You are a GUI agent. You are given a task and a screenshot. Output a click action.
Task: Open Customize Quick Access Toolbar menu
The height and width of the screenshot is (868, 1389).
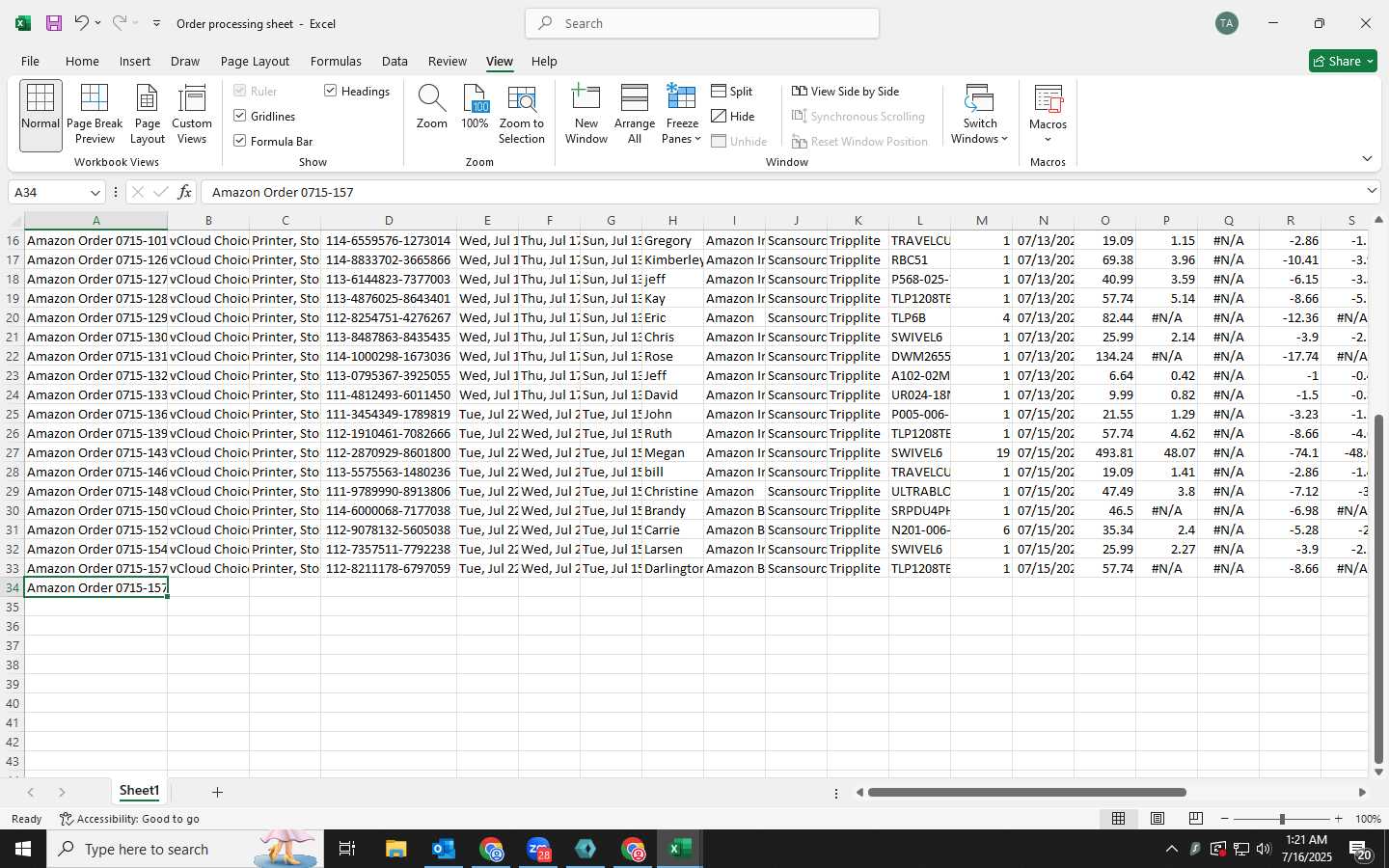[x=156, y=23]
